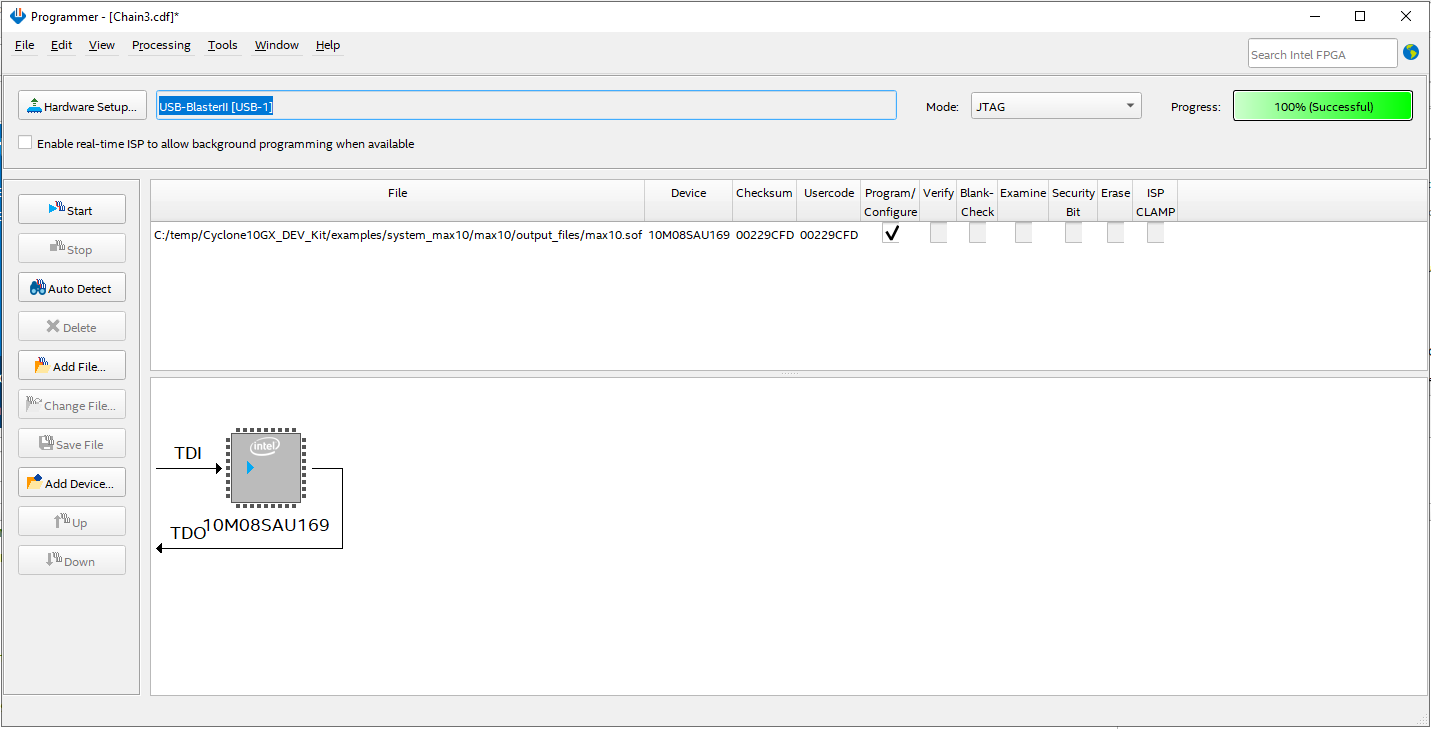1431x729 pixels.
Task: Click the 10M08SAU169 label under the chip
Action: pyautogui.click(x=266, y=524)
